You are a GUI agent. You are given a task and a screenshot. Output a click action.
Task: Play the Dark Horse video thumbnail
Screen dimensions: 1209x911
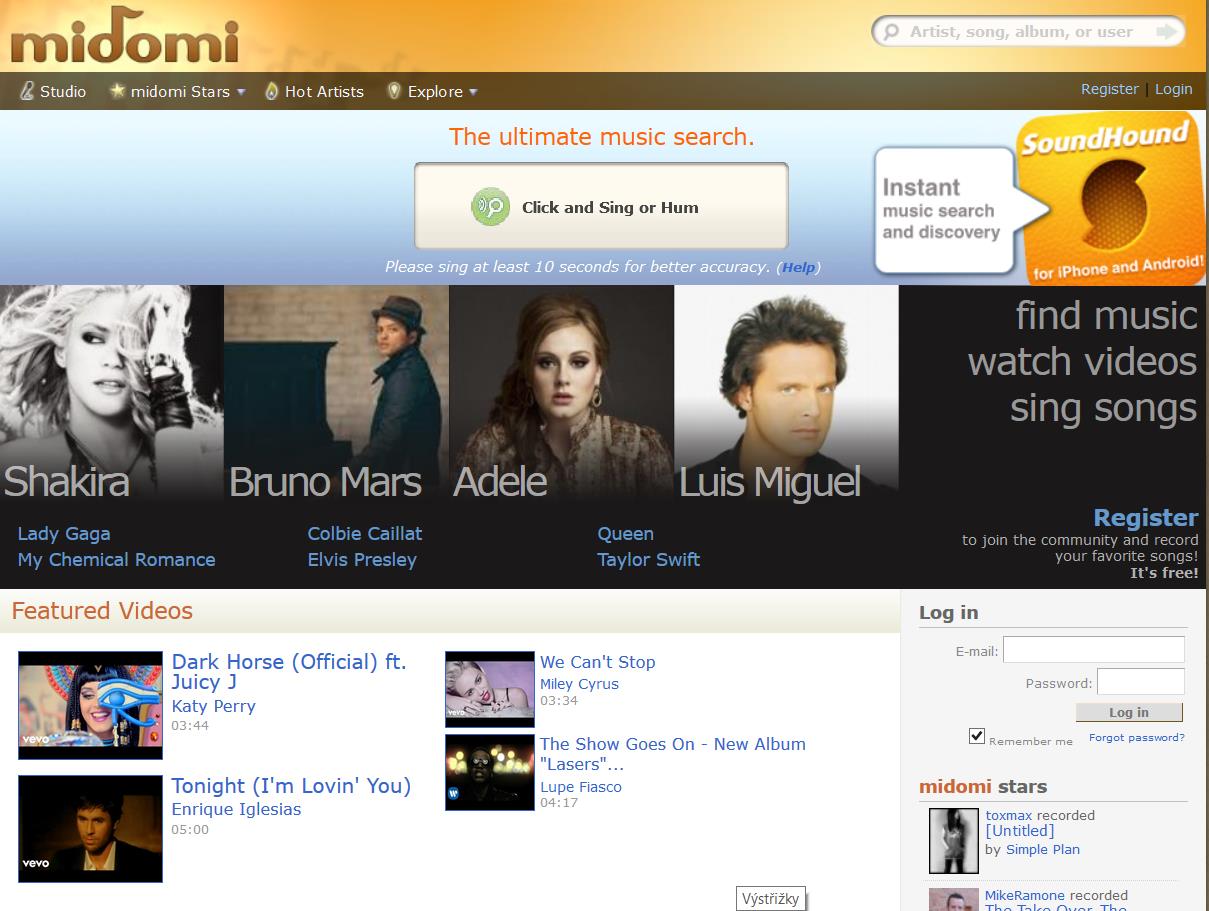[x=90, y=705]
